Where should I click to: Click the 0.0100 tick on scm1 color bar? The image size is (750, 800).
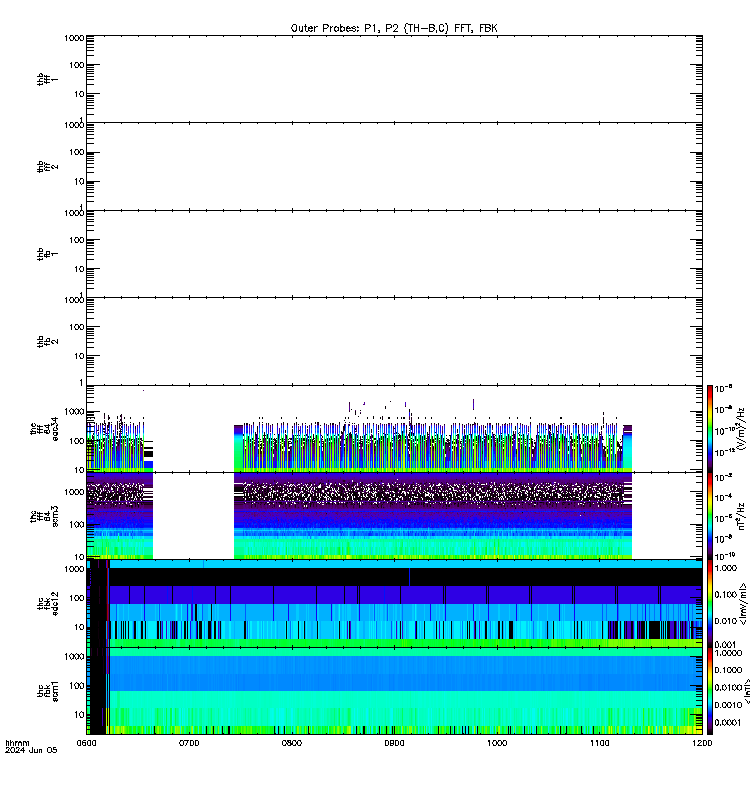pyautogui.click(x=728, y=687)
